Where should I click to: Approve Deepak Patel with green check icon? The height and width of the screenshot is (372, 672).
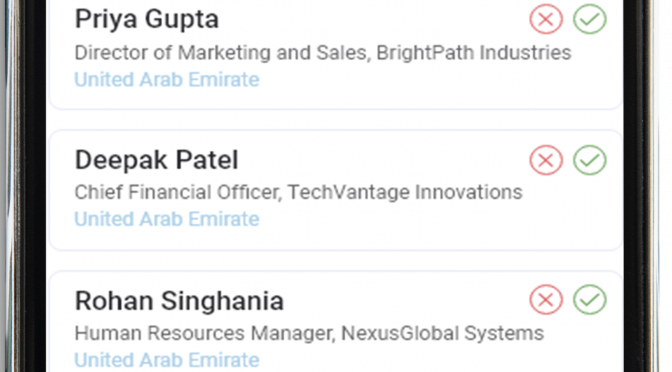[x=590, y=160]
